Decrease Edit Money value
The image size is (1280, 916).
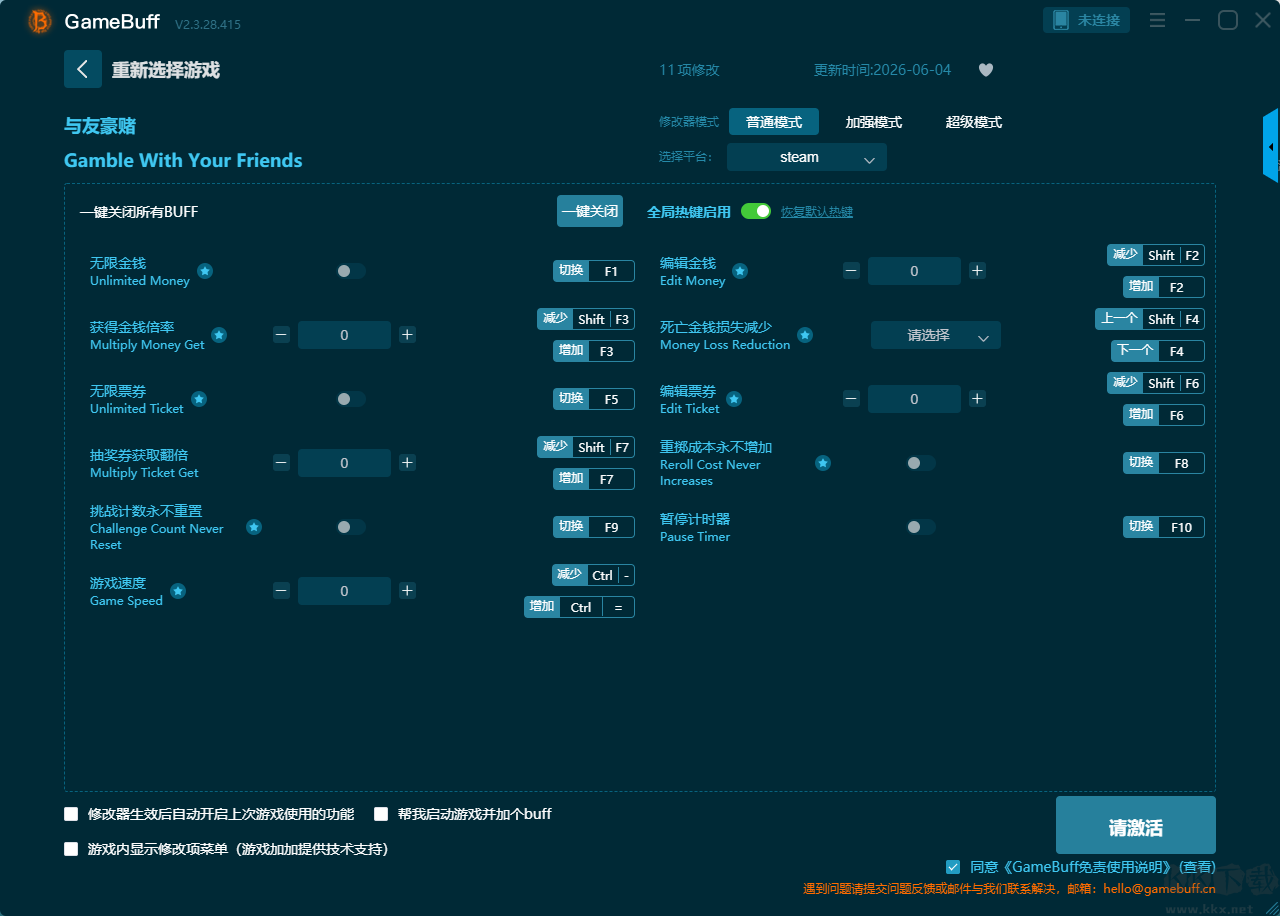pyautogui.click(x=851, y=271)
